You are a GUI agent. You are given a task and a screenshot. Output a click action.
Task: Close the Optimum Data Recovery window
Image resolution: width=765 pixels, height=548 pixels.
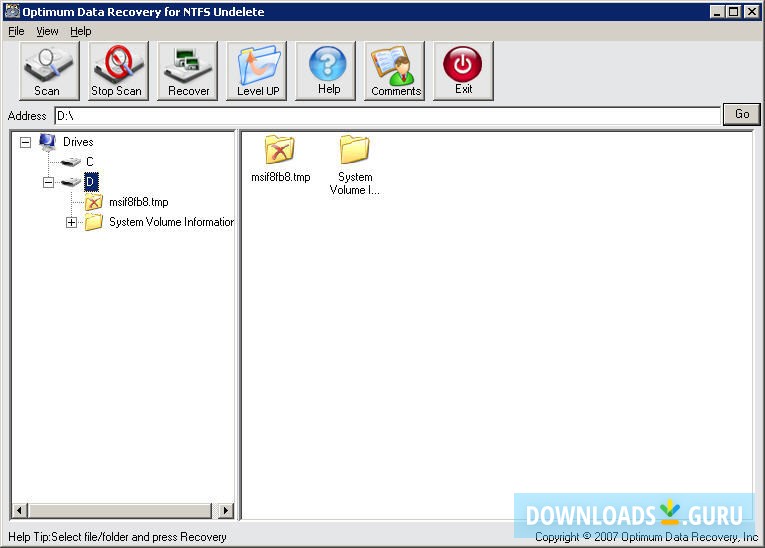pyautogui.click(x=752, y=12)
